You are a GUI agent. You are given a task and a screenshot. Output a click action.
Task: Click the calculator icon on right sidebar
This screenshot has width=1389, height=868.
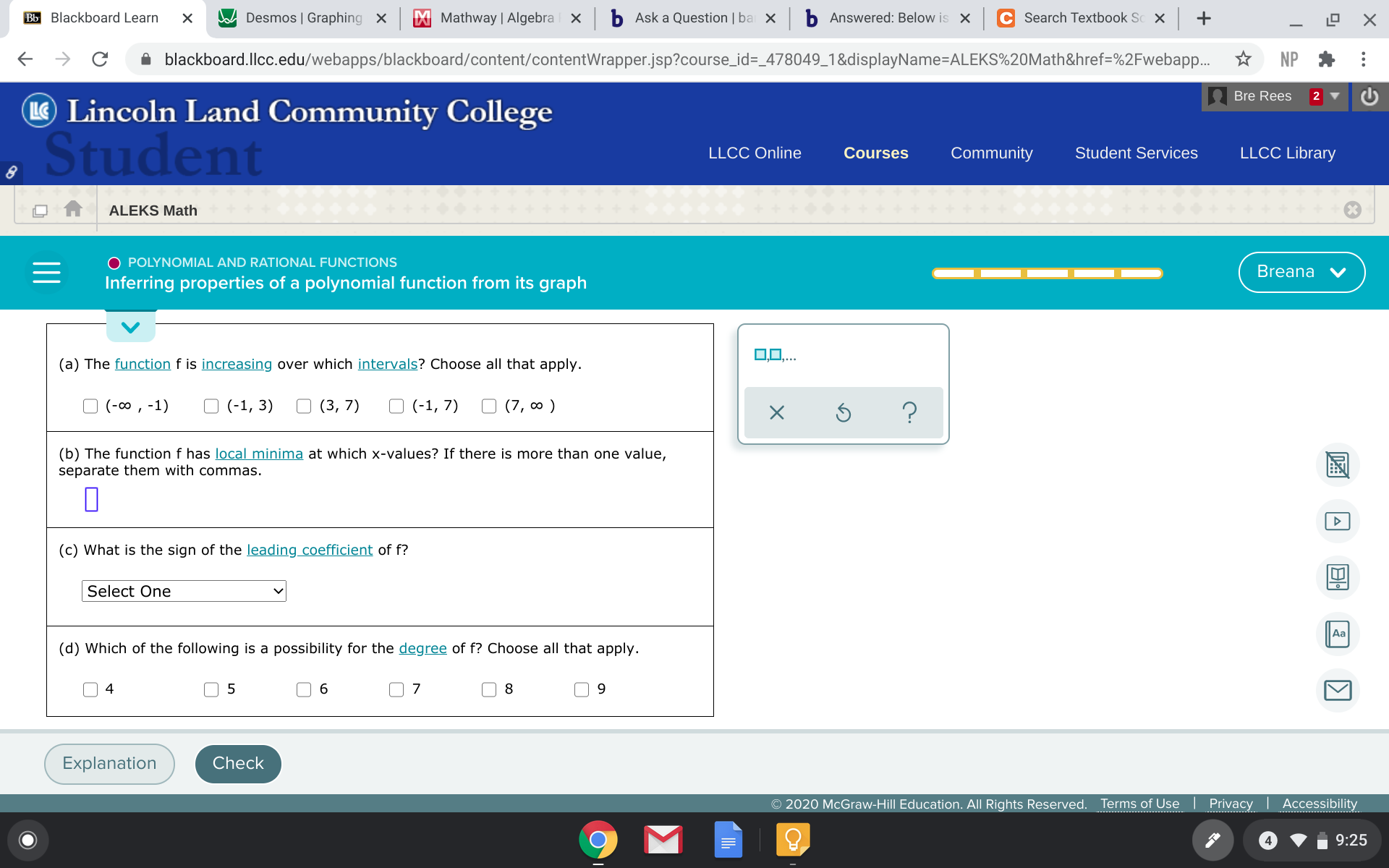click(x=1340, y=465)
